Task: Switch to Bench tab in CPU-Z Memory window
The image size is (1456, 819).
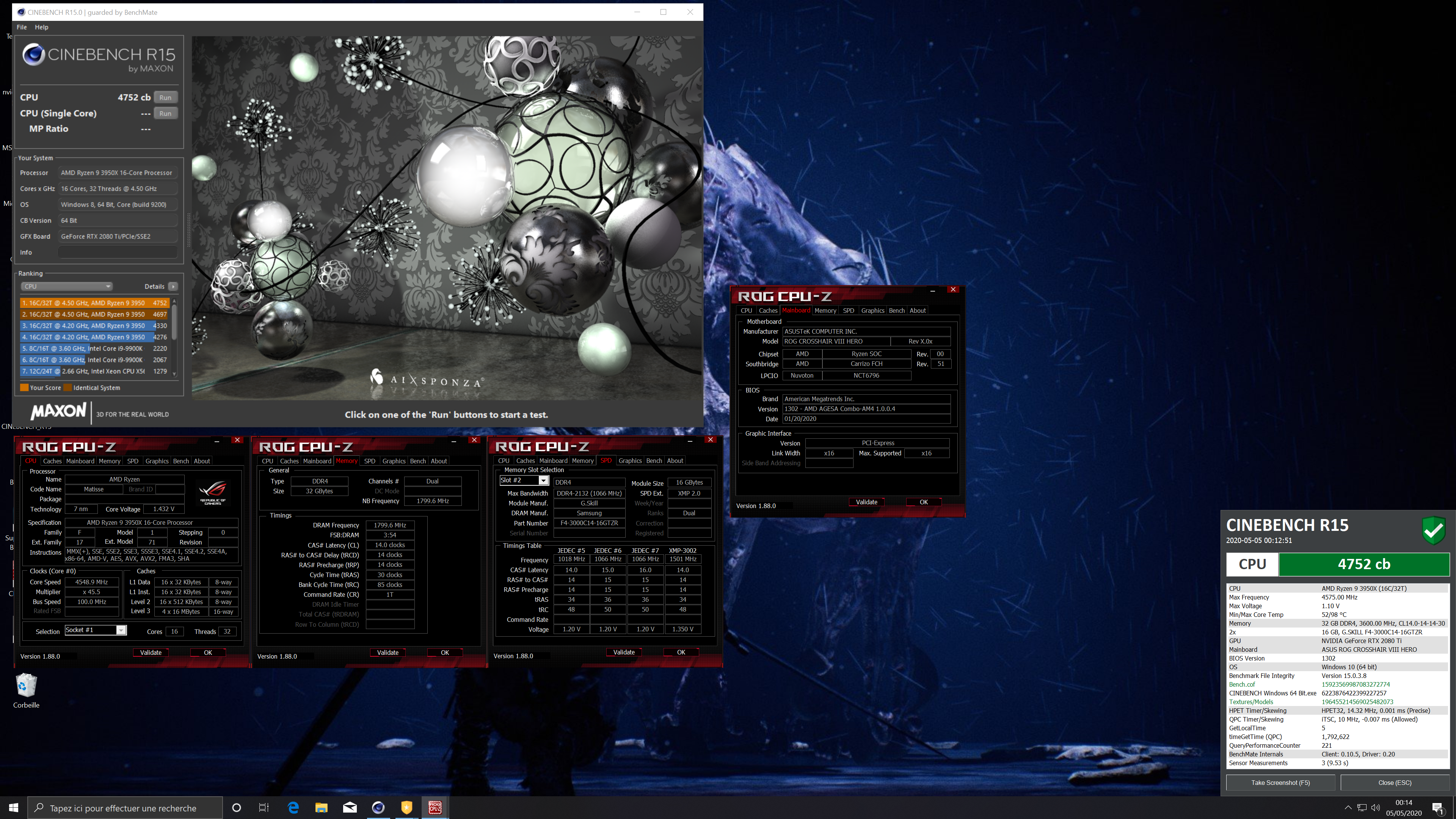Action: [418, 461]
